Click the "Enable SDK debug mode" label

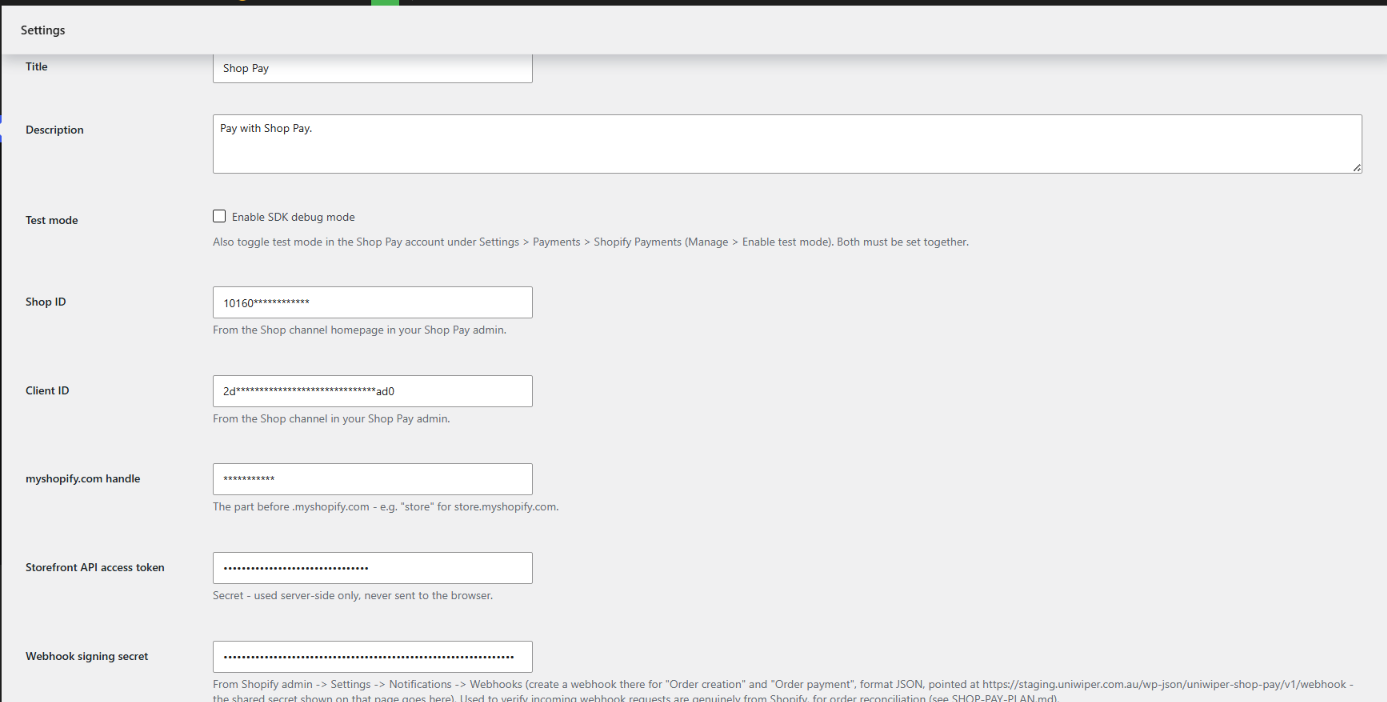tap(293, 217)
